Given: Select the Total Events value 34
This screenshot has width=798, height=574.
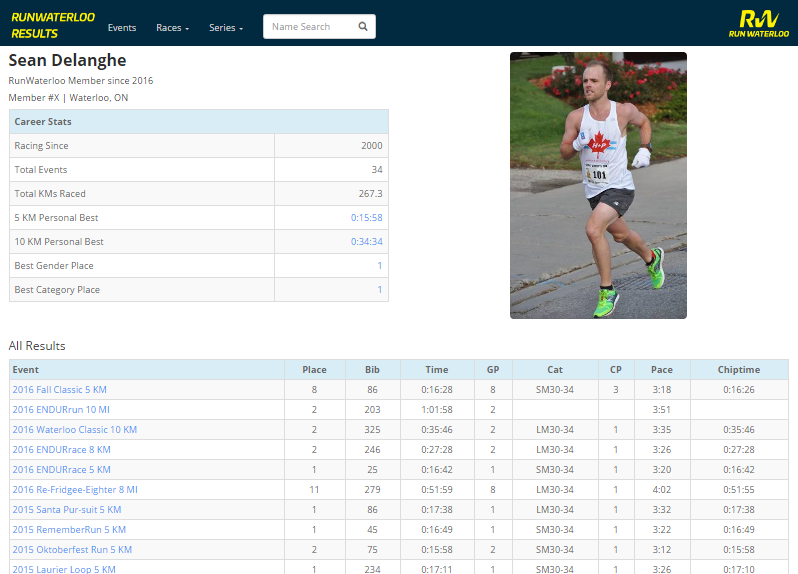Looking at the screenshot, I should click(x=377, y=169).
